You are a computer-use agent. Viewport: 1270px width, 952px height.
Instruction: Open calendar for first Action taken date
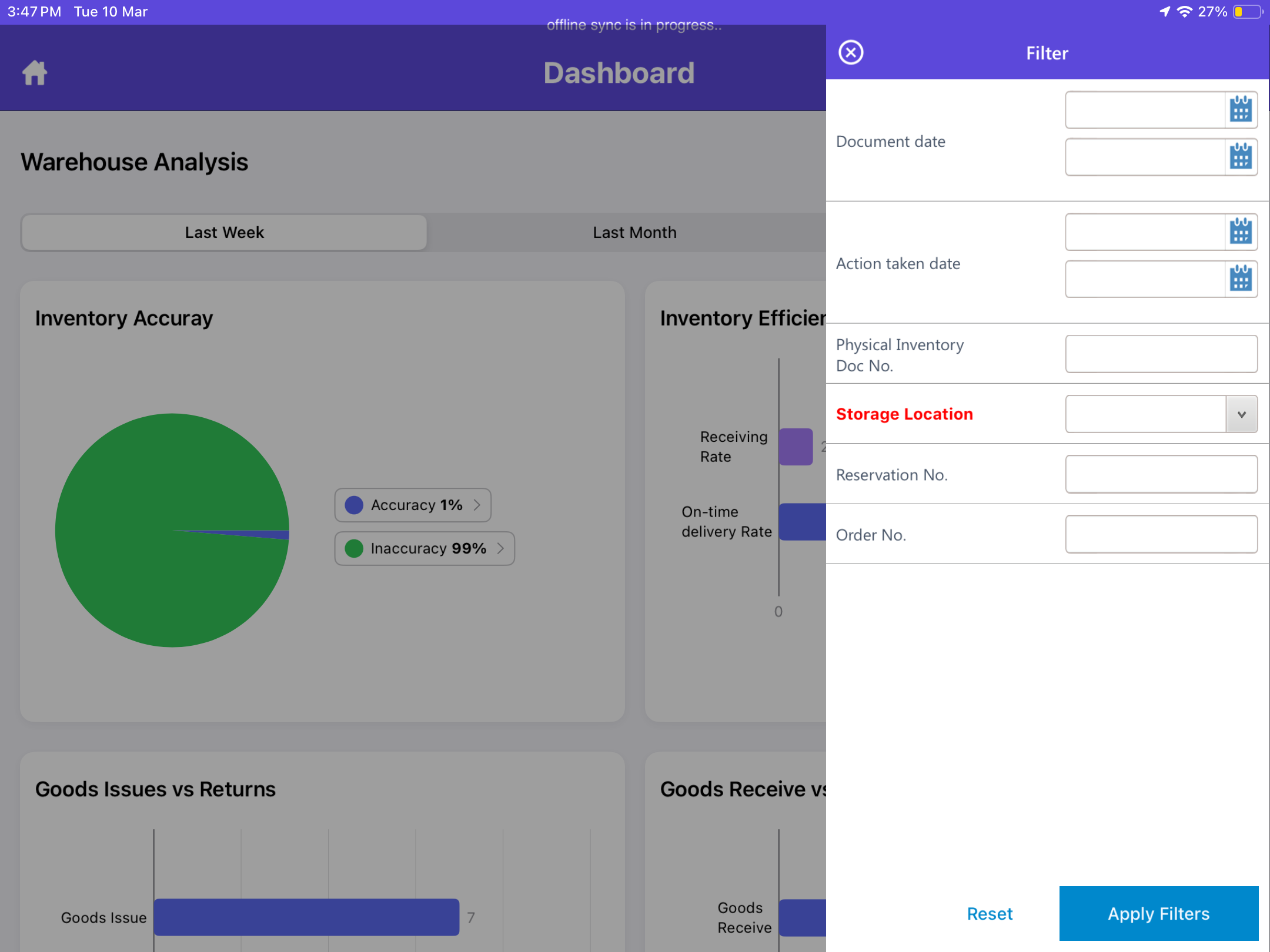click(1241, 232)
